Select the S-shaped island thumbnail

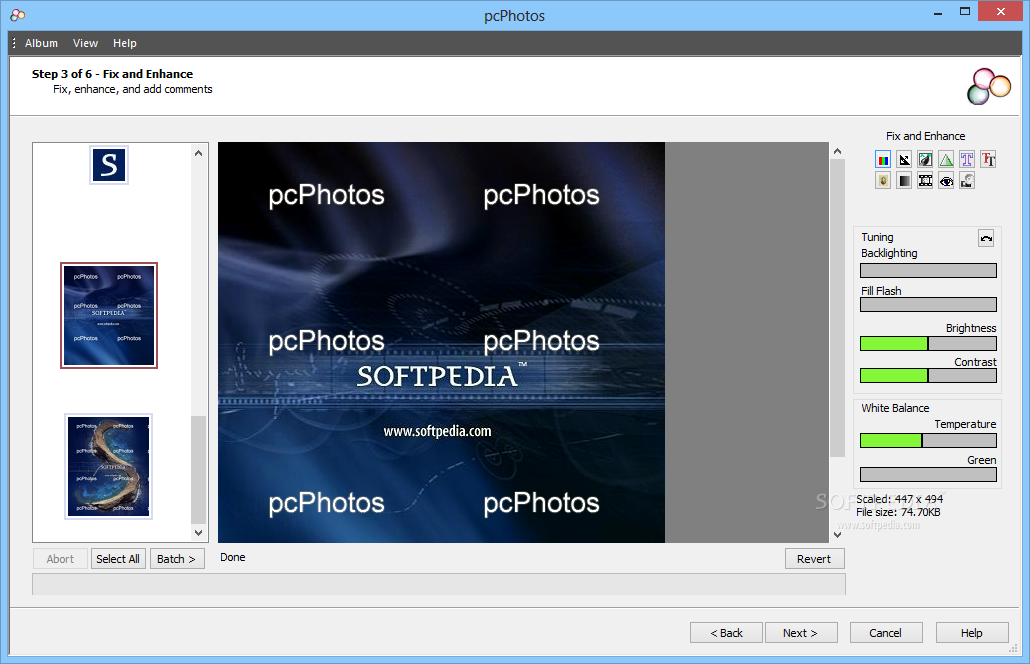108,466
